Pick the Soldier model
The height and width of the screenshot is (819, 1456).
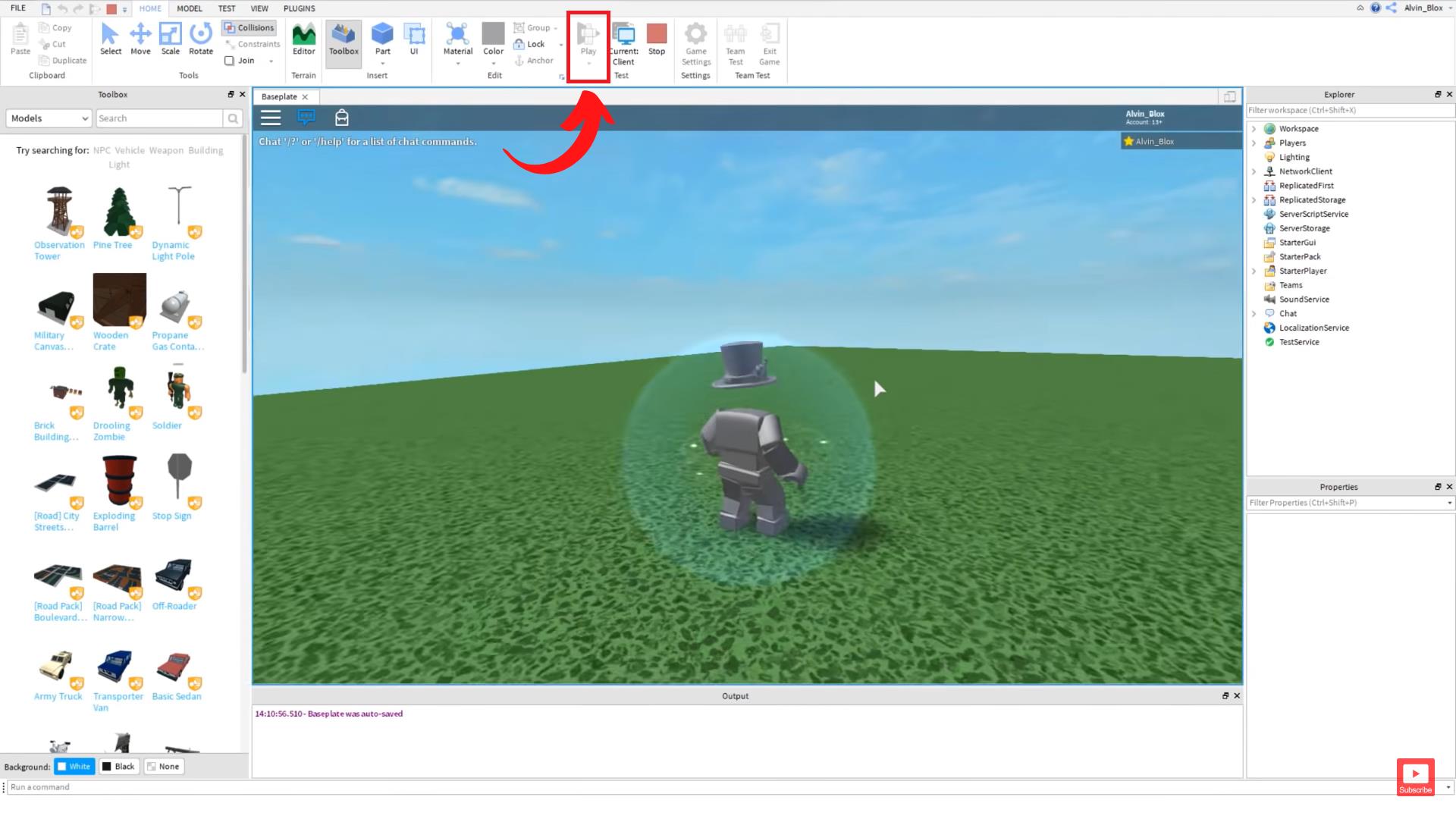(177, 397)
